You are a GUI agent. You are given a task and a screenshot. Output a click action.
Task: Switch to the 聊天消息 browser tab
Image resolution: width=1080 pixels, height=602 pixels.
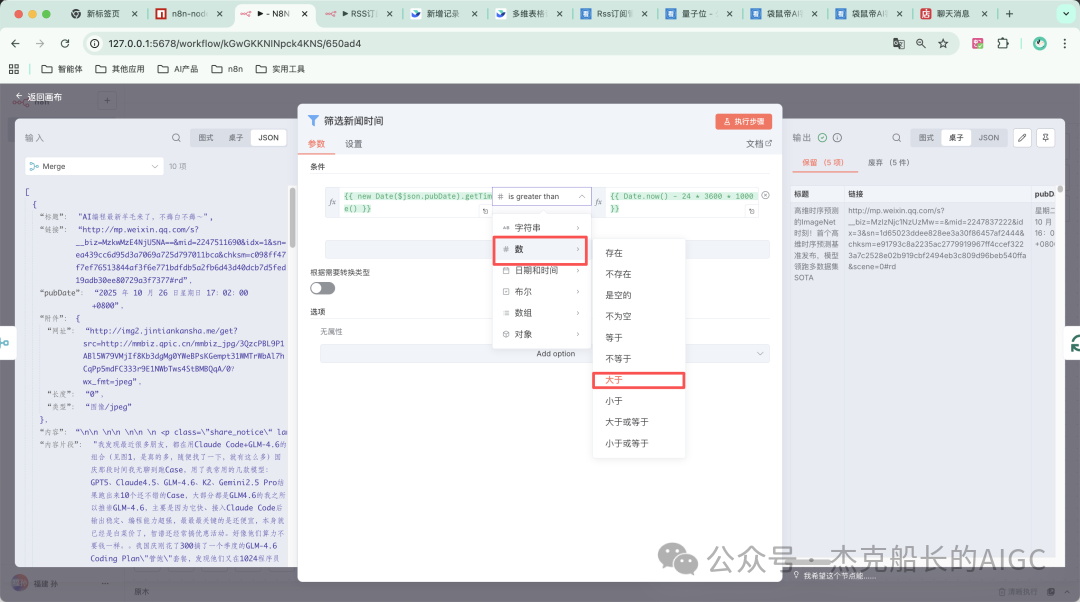pos(953,14)
